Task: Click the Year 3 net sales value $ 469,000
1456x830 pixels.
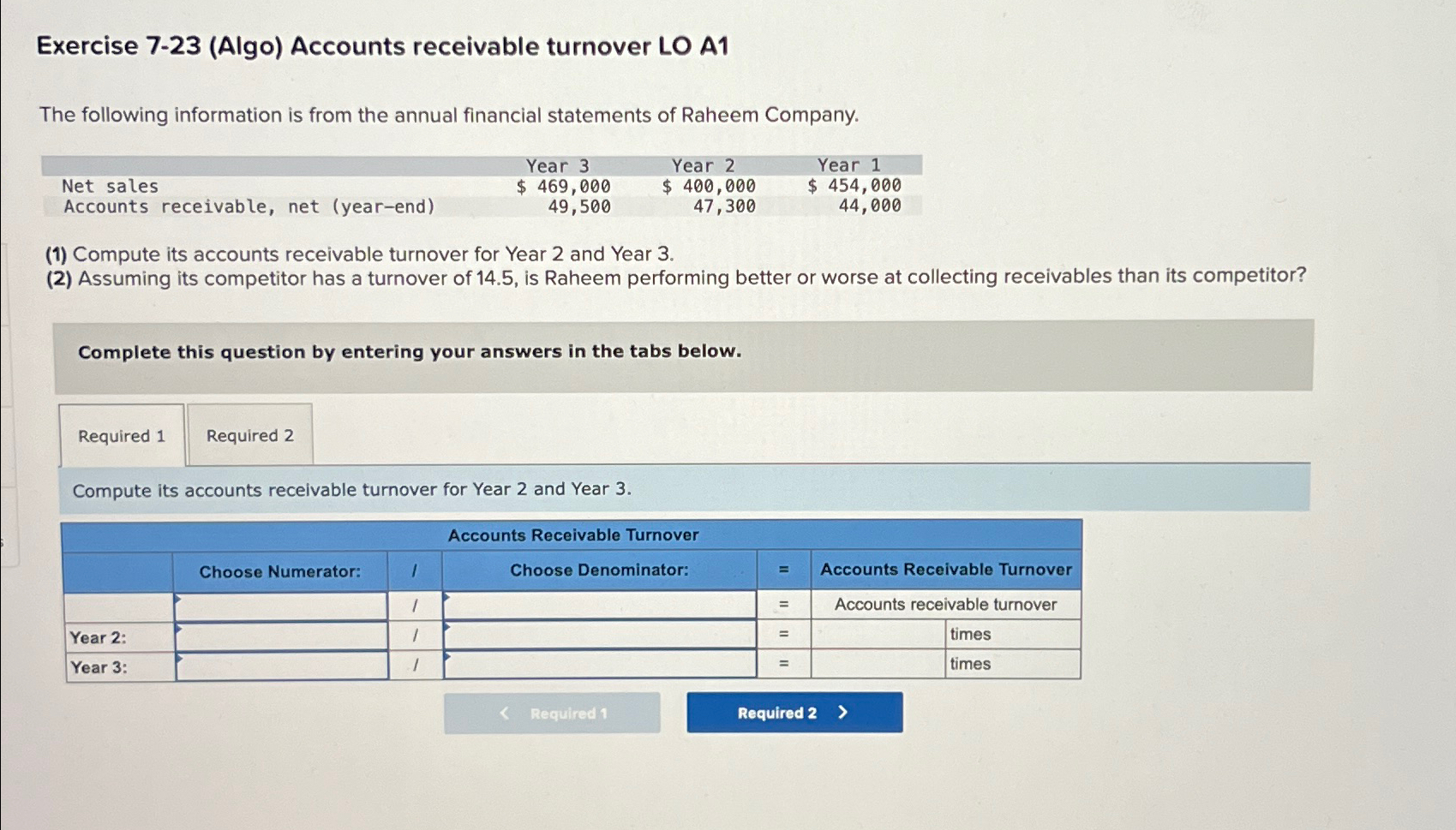Action: pos(563,186)
